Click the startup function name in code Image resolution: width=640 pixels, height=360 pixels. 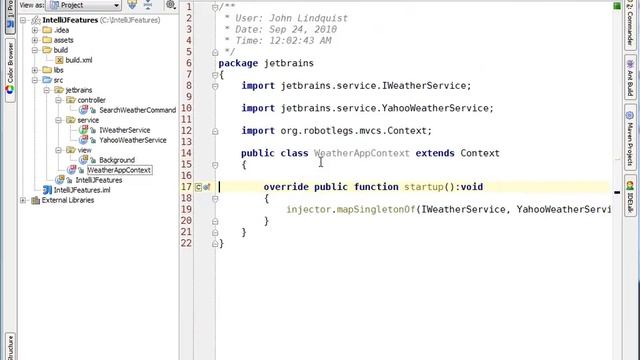click(x=424, y=187)
